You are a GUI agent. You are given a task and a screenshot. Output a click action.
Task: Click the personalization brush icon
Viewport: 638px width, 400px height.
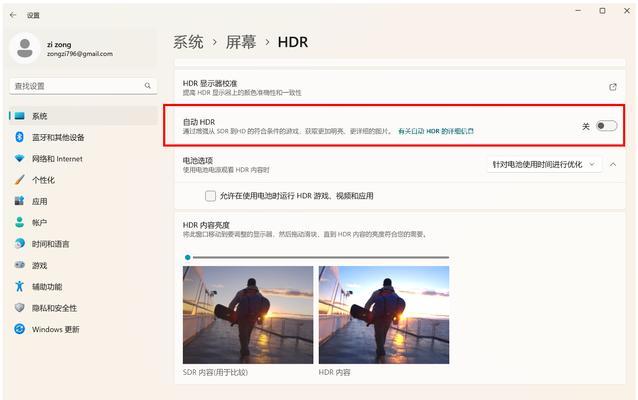[x=20, y=179]
